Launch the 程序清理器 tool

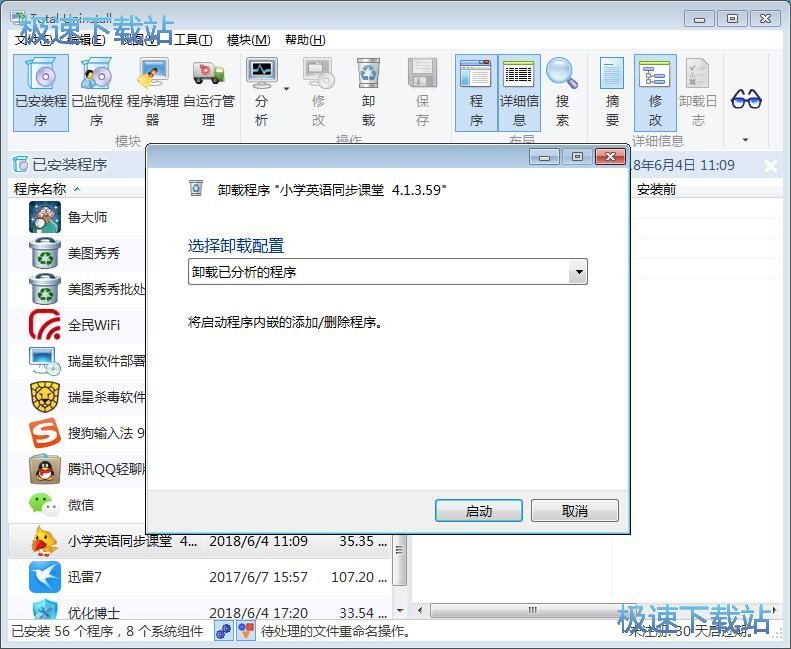(153, 93)
